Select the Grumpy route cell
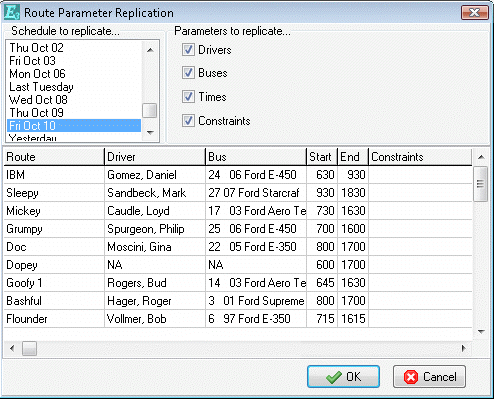The width and height of the screenshot is (494, 399). pos(54,229)
